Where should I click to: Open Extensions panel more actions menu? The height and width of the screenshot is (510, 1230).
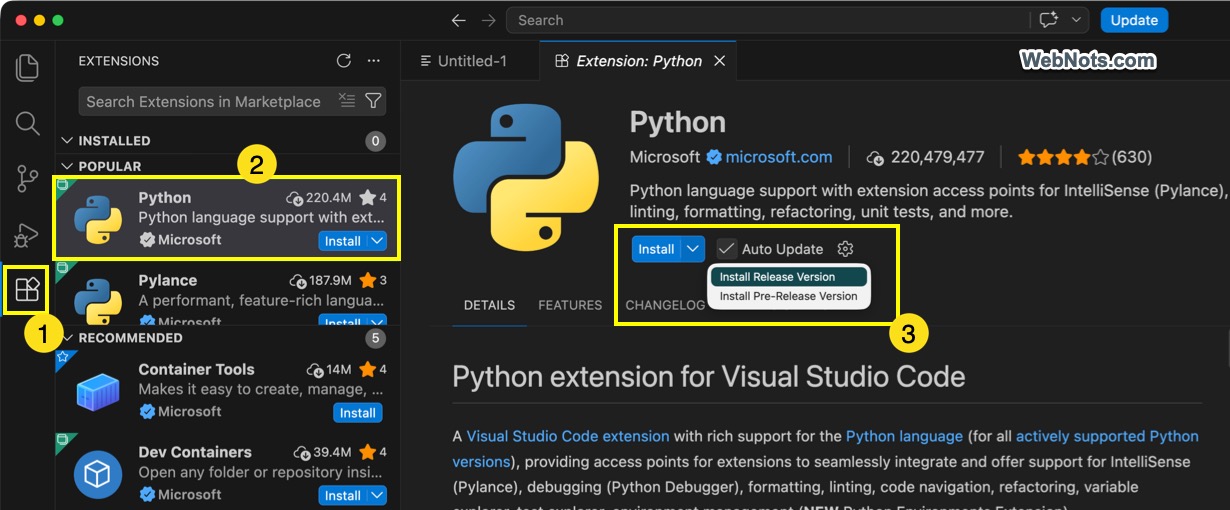click(373, 61)
